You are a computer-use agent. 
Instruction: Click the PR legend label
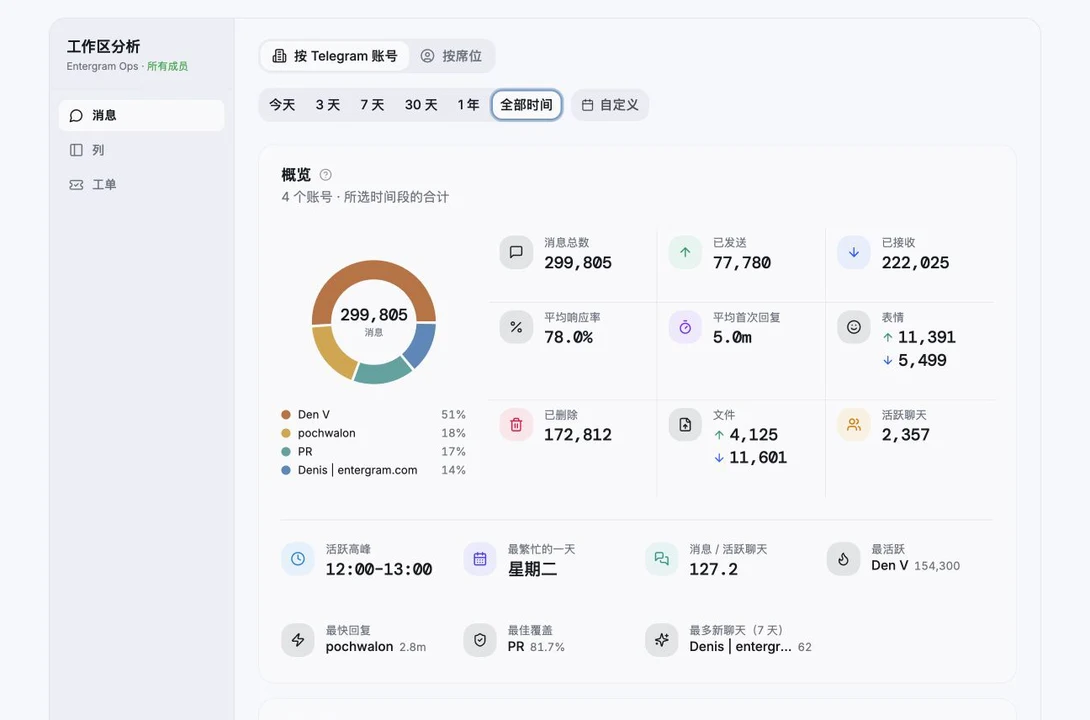click(x=305, y=452)
